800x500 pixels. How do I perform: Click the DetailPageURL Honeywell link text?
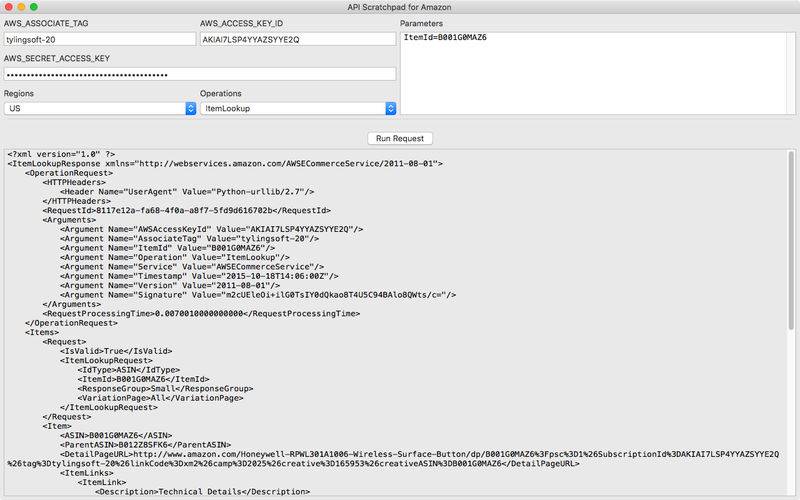coord(393,459)
